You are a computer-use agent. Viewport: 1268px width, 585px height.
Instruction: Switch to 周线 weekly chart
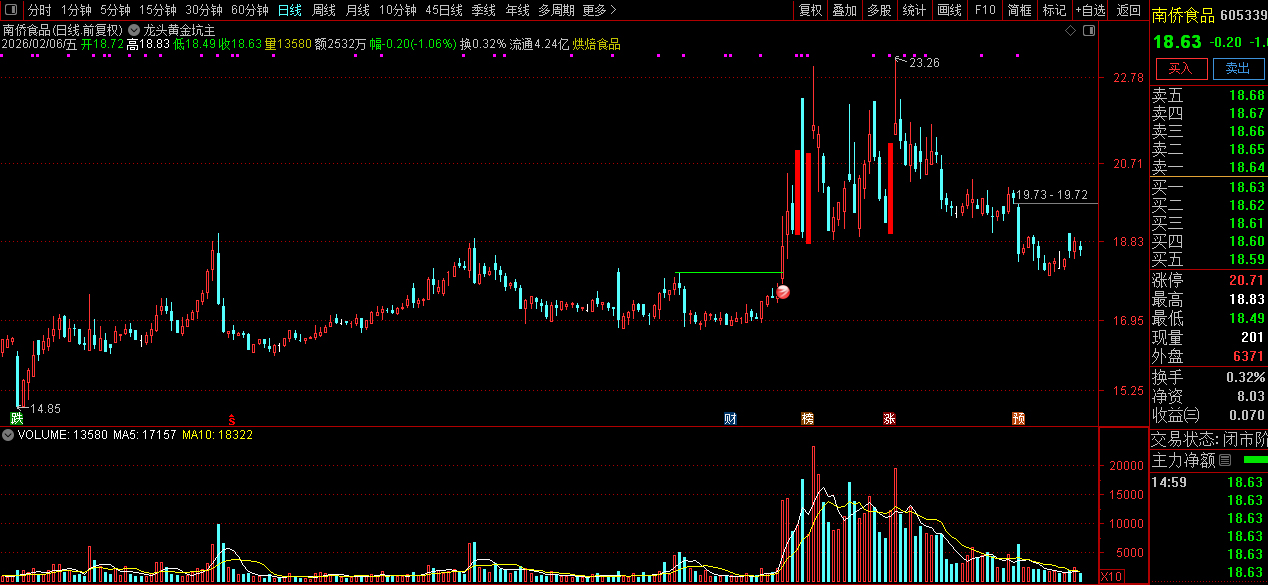click(x=323, y=10)
